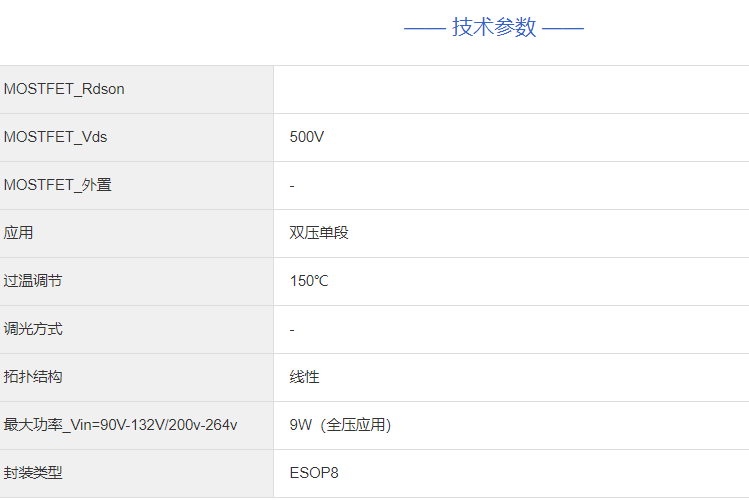The height and width of the screenshot is (500, 749).
Task: Click the decorative line left of 技术参数
Action: pyautogui.click(x=424, y=28)
